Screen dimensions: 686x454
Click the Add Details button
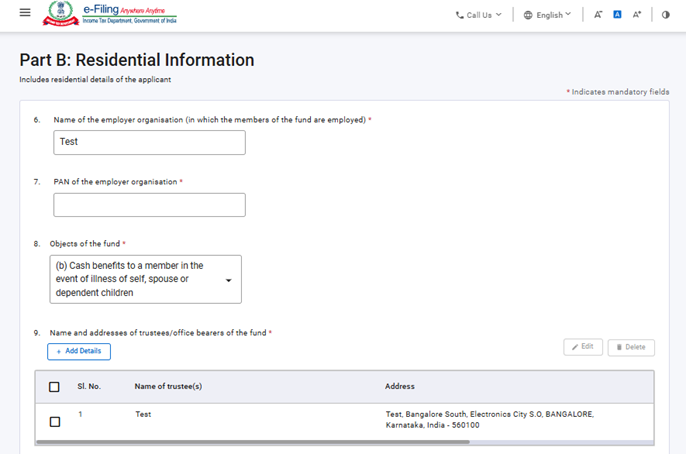(79, 351)
